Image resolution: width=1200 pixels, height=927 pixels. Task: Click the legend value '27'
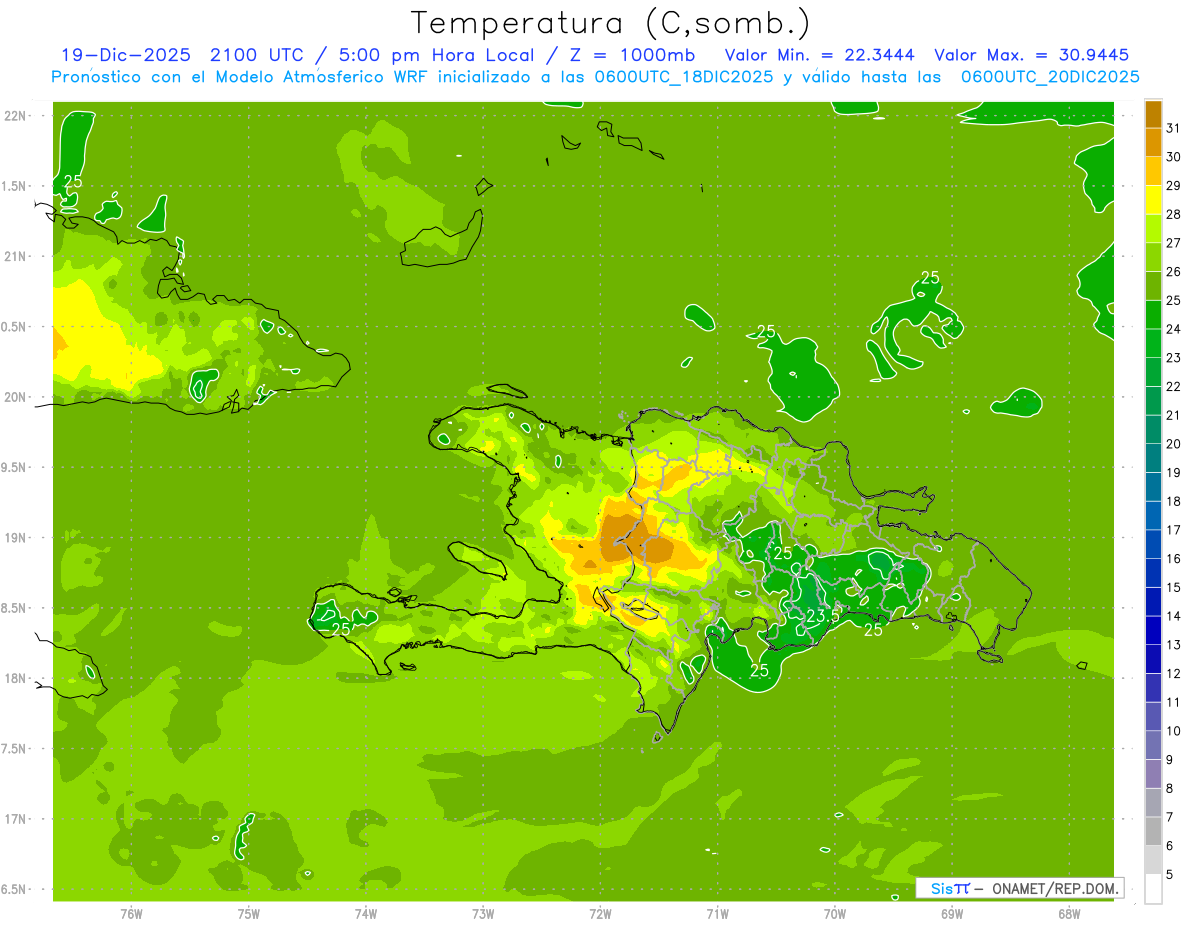point(1174,243)
